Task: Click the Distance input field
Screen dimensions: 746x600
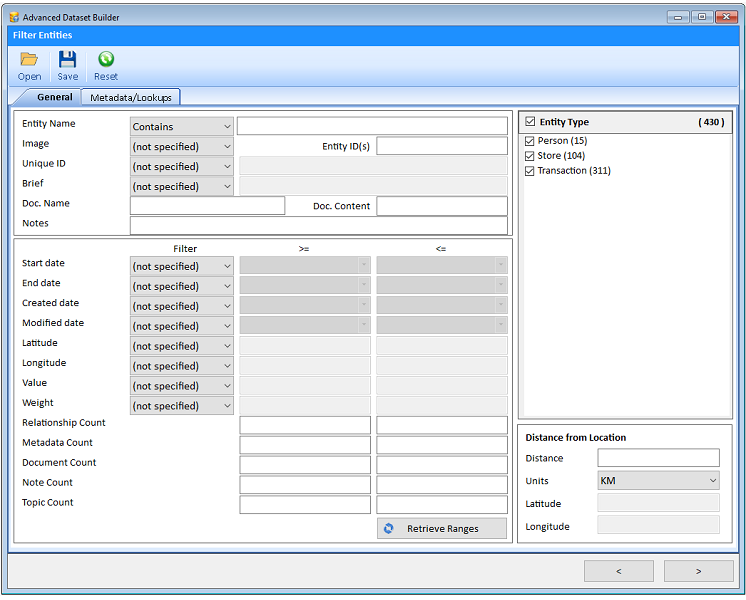Action: (x=658, y=458)
